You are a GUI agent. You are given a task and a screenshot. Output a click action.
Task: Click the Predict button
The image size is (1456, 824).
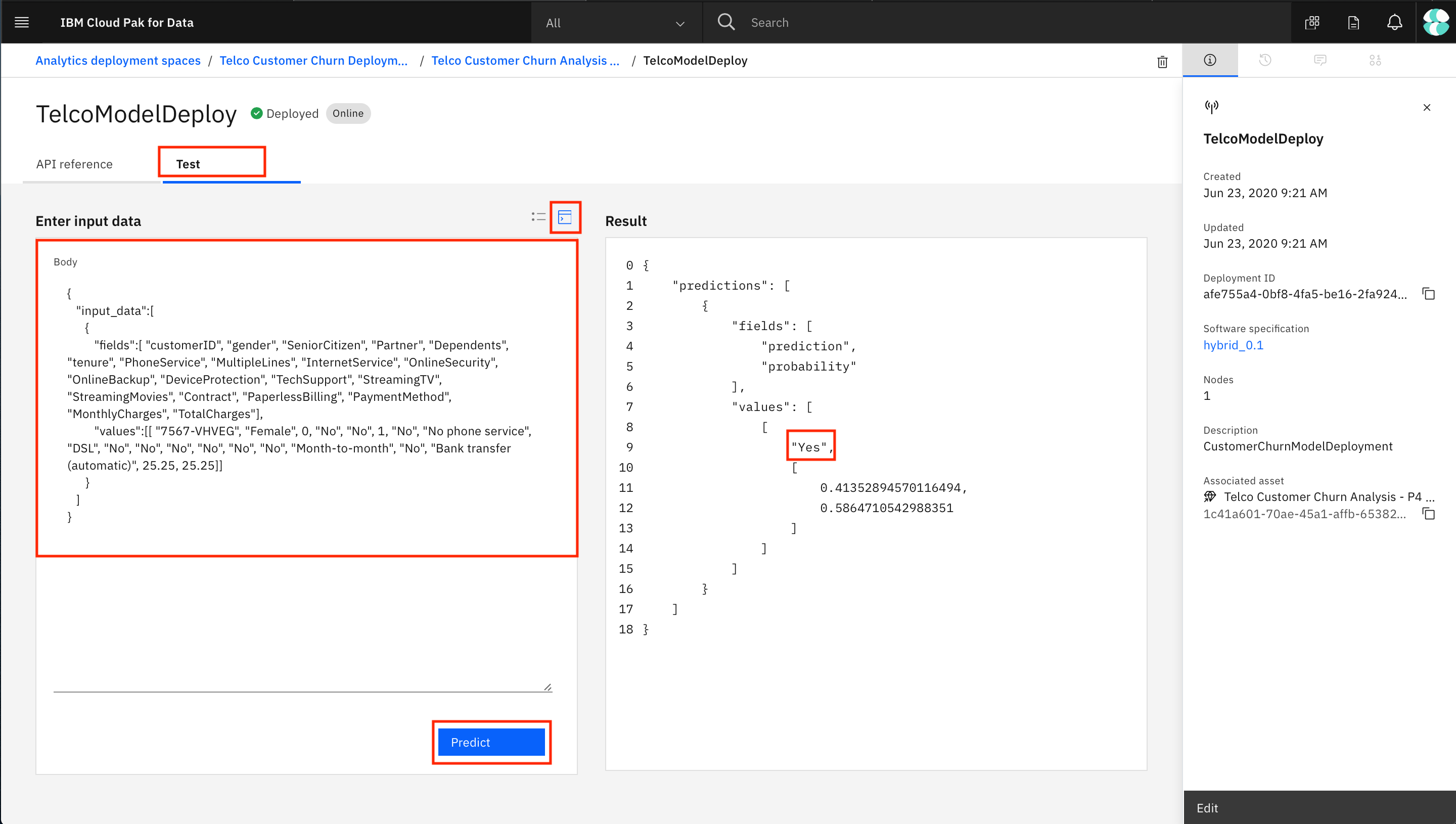point(490,742)
